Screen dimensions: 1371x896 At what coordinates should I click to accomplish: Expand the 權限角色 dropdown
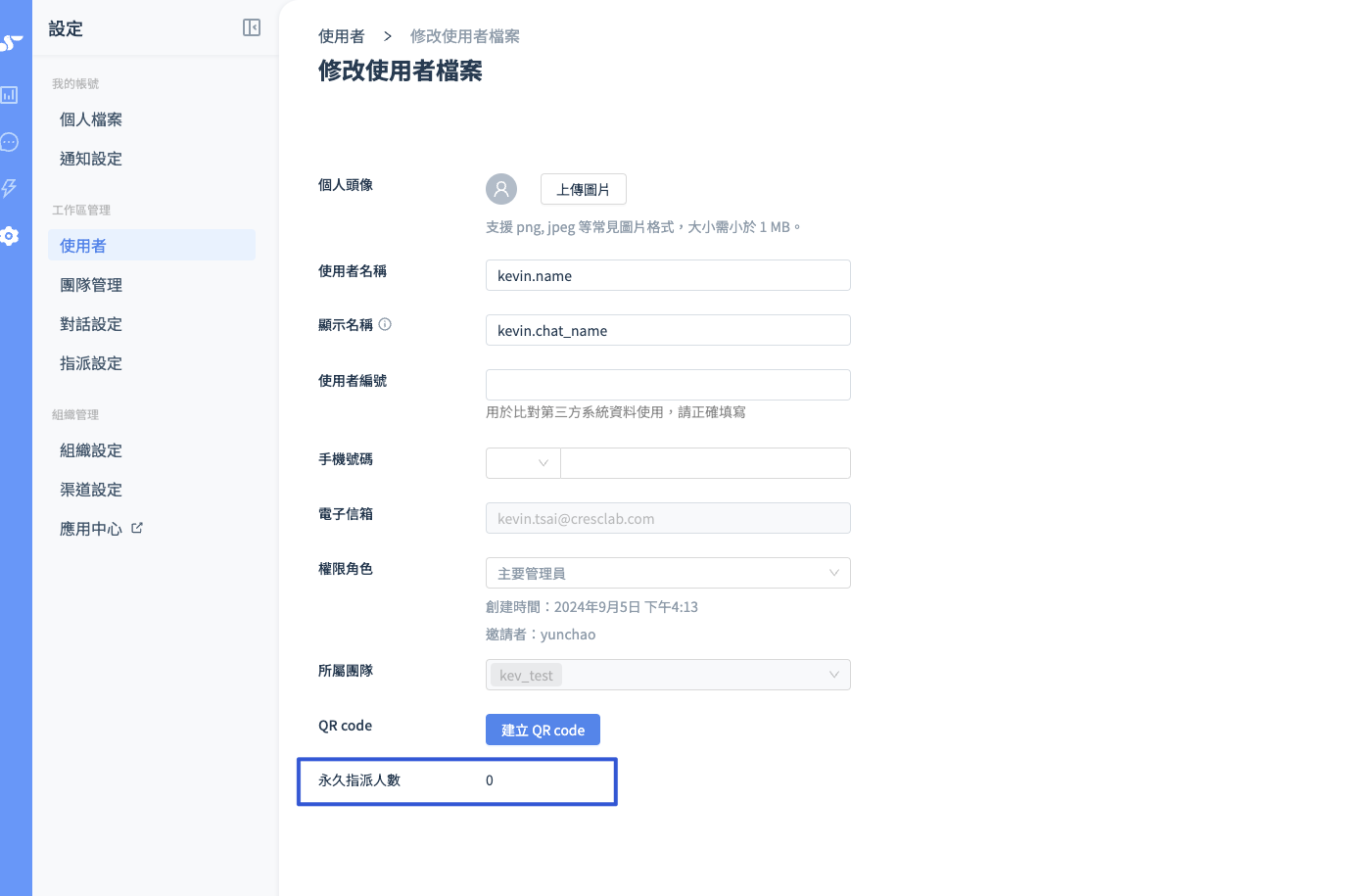click(668, 573)
